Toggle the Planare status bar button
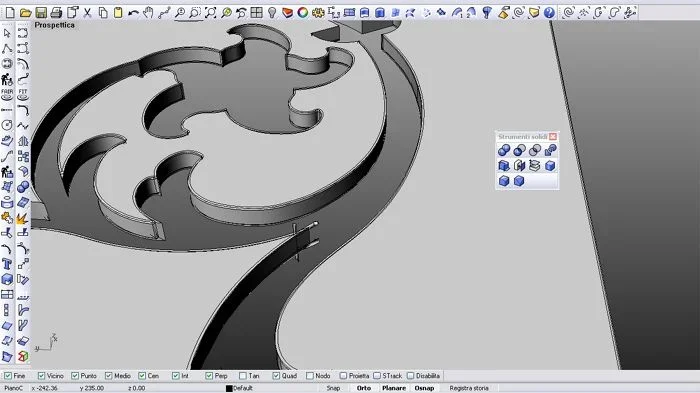 (394, 388)
